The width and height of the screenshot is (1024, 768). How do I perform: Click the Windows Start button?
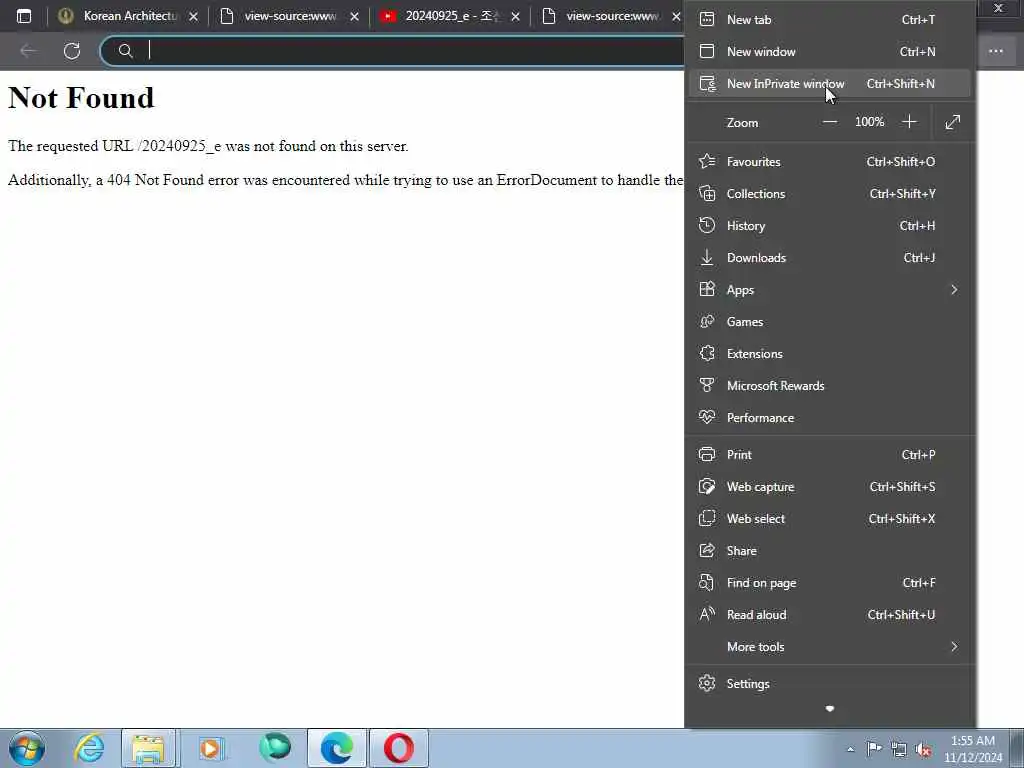tap(27, 748)
